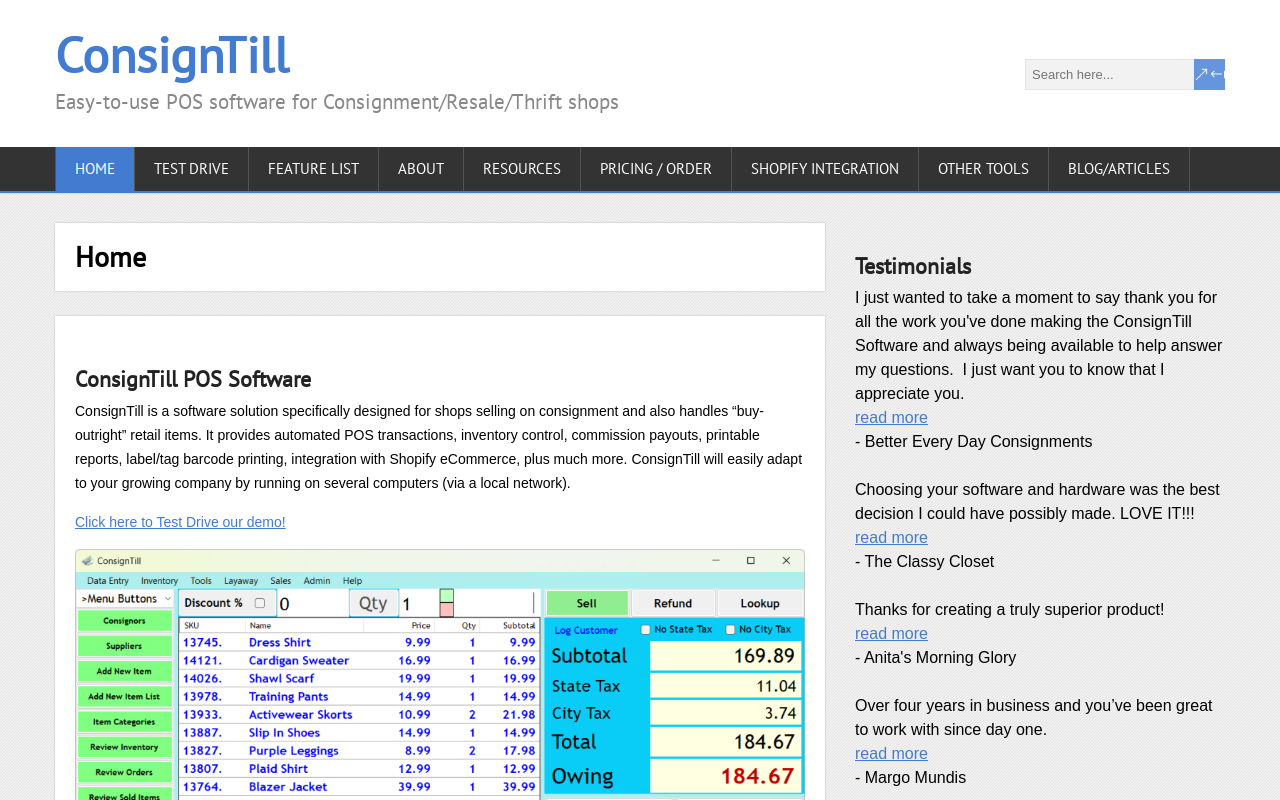Select the 'Blazer Jacket' row
The width and height of the screenshot is (1280, 800).
[x=359, y=785]
